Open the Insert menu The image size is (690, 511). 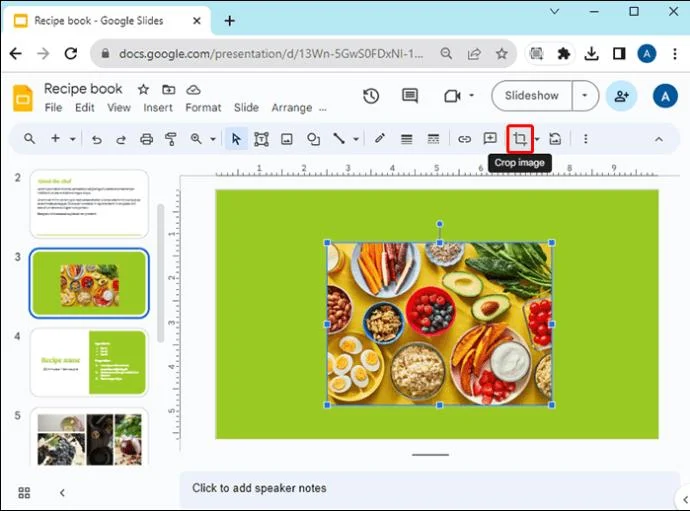click(158, 108)
